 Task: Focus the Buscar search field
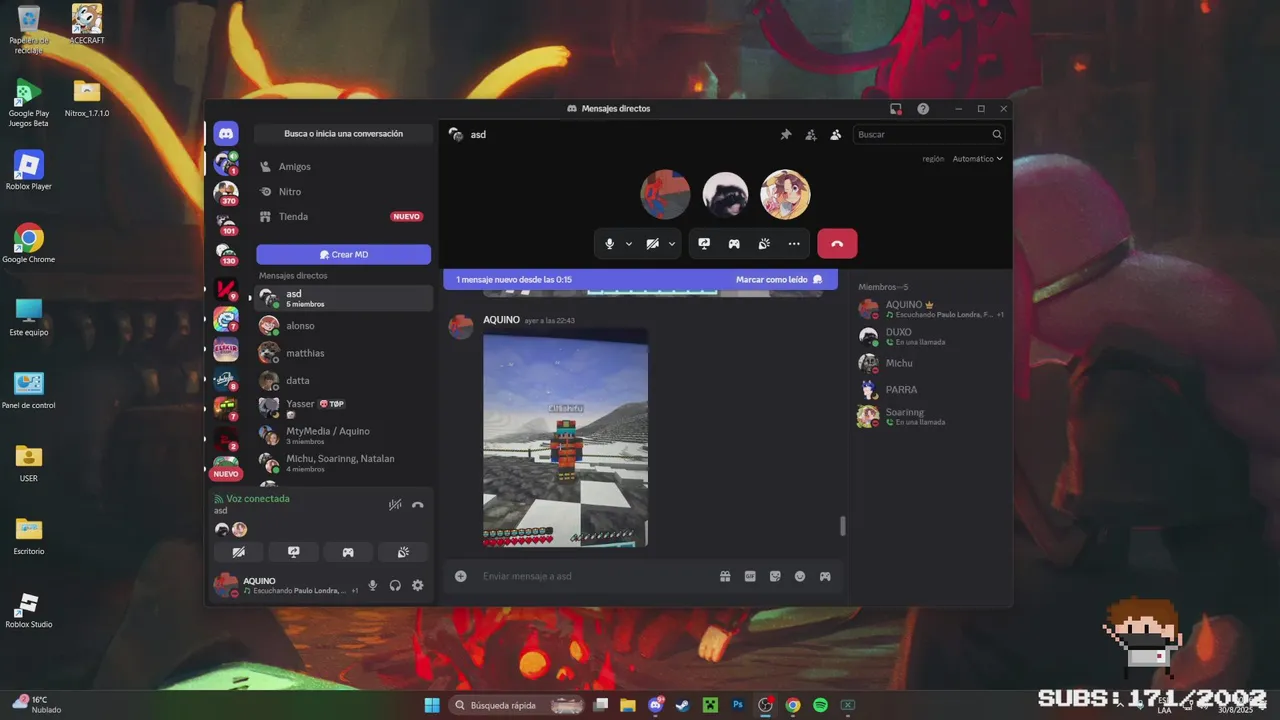[929, 134]
